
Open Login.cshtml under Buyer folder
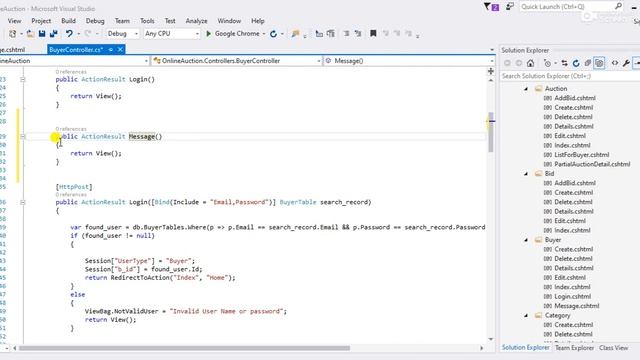pos(572,297)
